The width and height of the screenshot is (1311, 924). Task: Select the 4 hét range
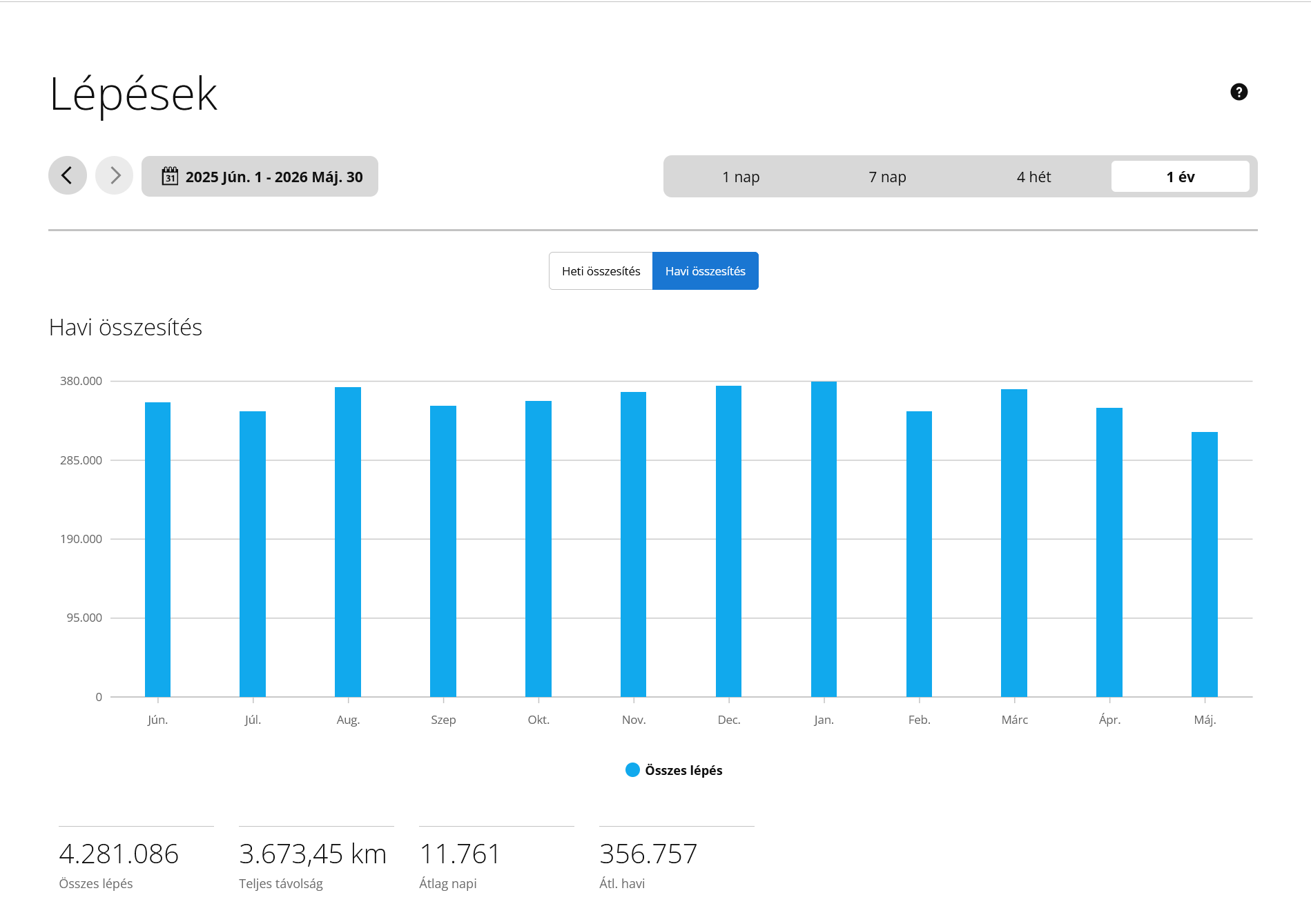1033,177
